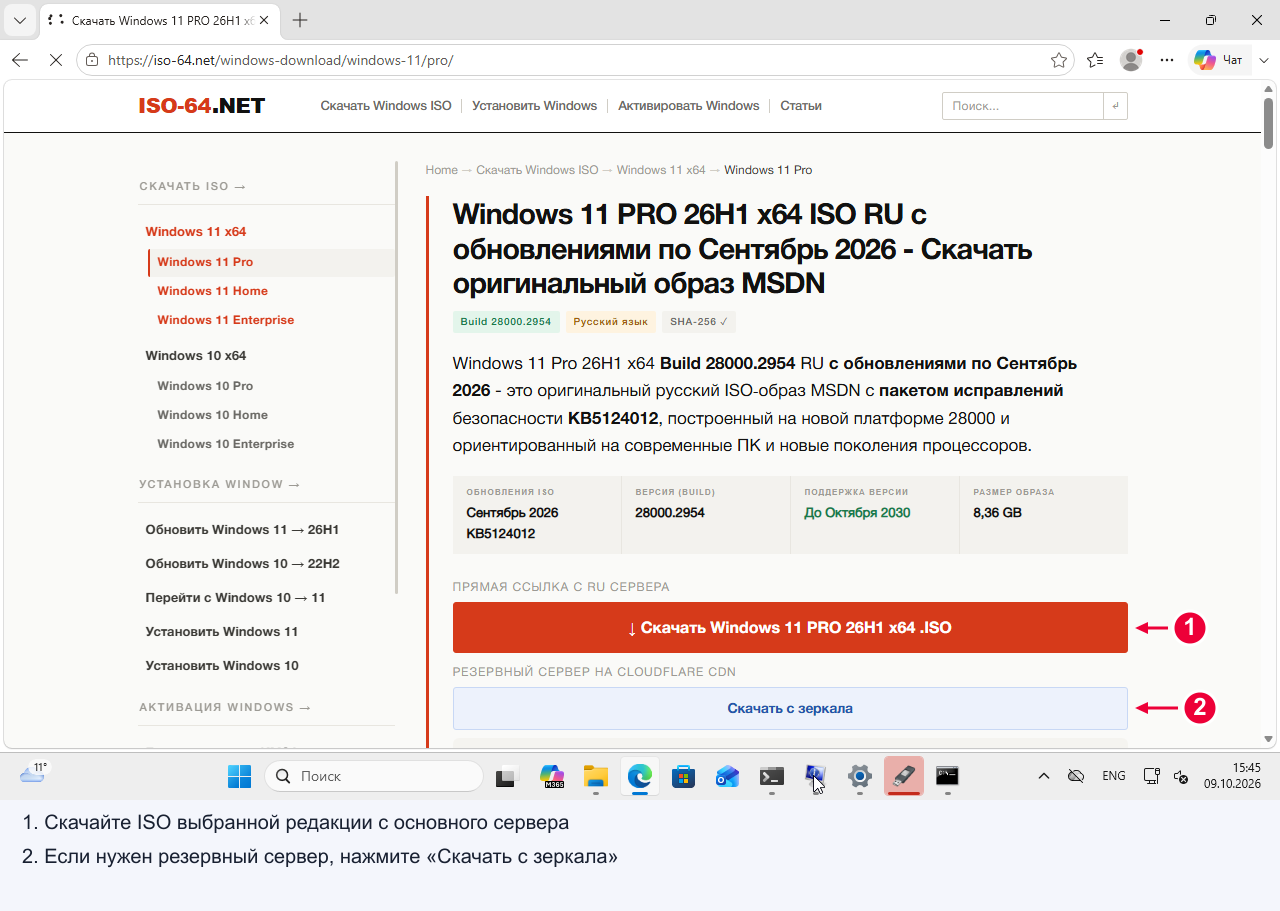1280x911 pixels.
Task: Open Windows 10 Pro in the sidebar
Action: click(x=205, y=386)
